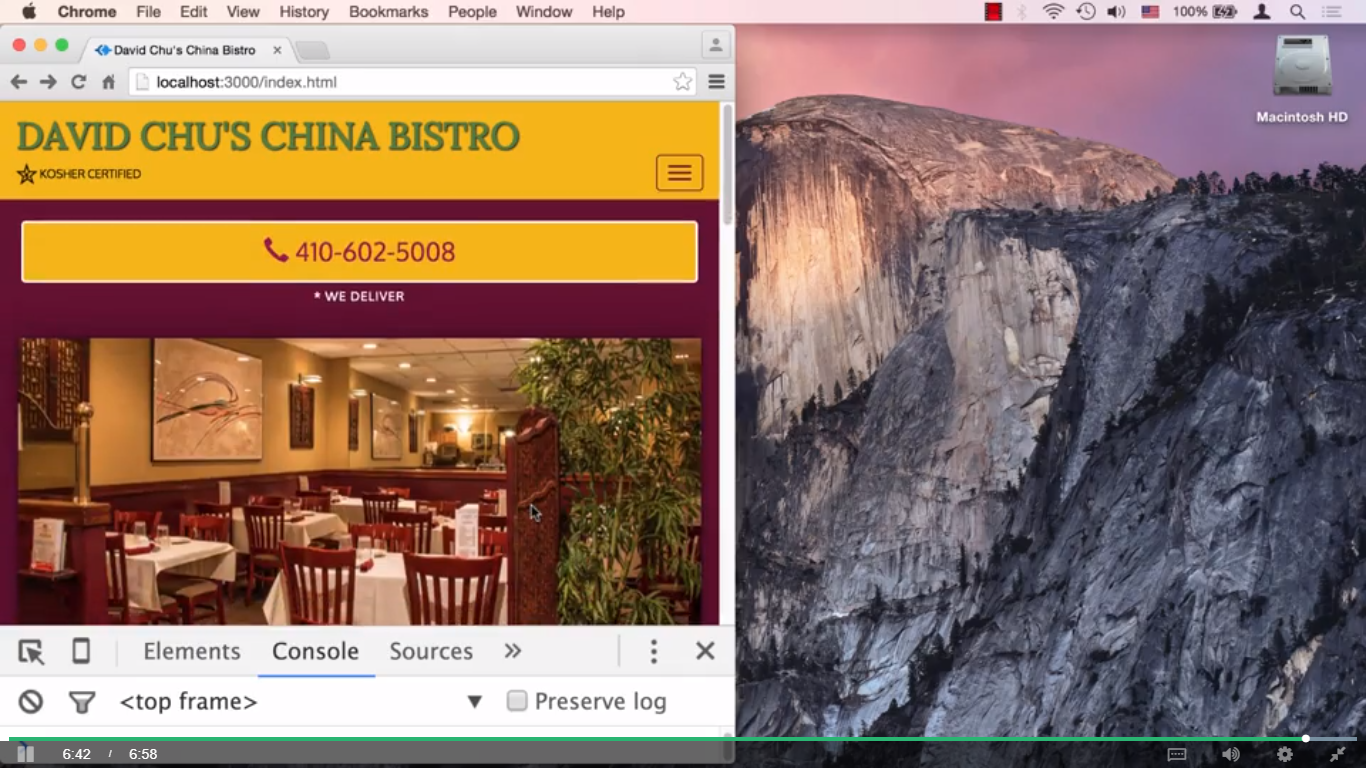This screenshot has height=768, width=1366.
Task: Click the Chrome back arrow
Action: [x=18, y=82]
